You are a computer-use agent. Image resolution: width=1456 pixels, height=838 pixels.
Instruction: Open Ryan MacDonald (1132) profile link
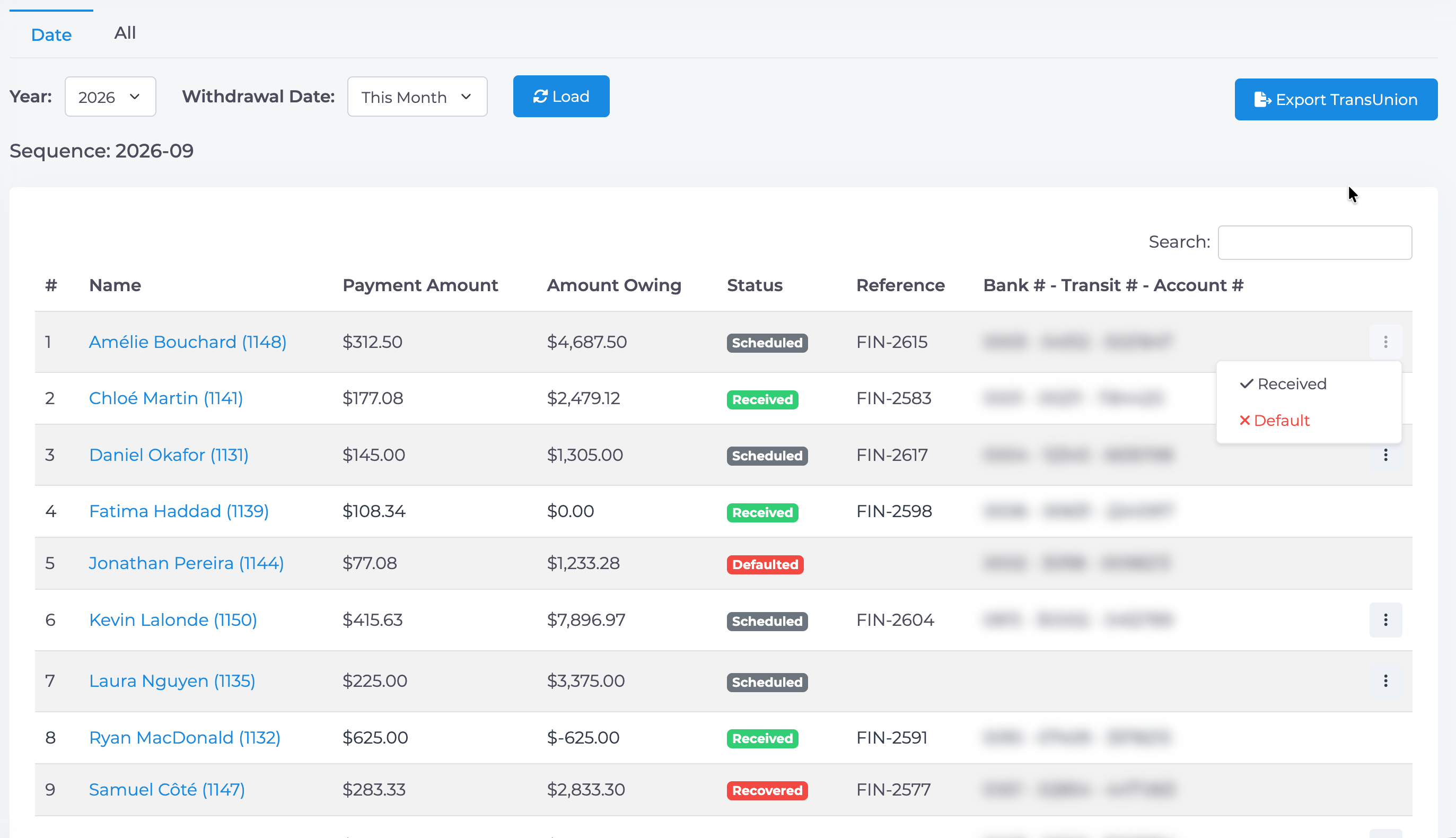pyautogui.click(x=185, y=737)
